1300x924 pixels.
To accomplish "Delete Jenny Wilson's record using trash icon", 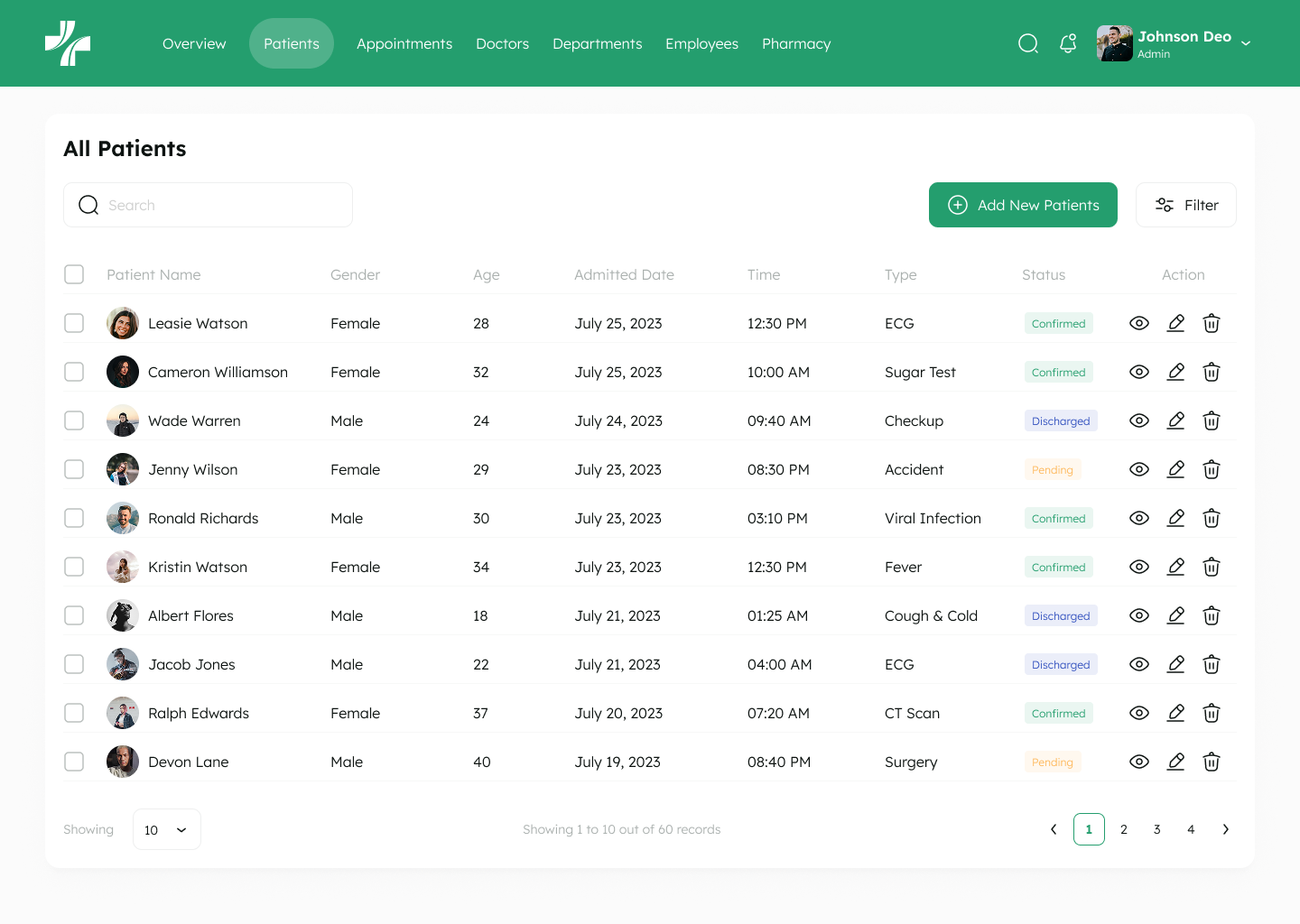I will pyautogui.click(x=1212, y=469).
